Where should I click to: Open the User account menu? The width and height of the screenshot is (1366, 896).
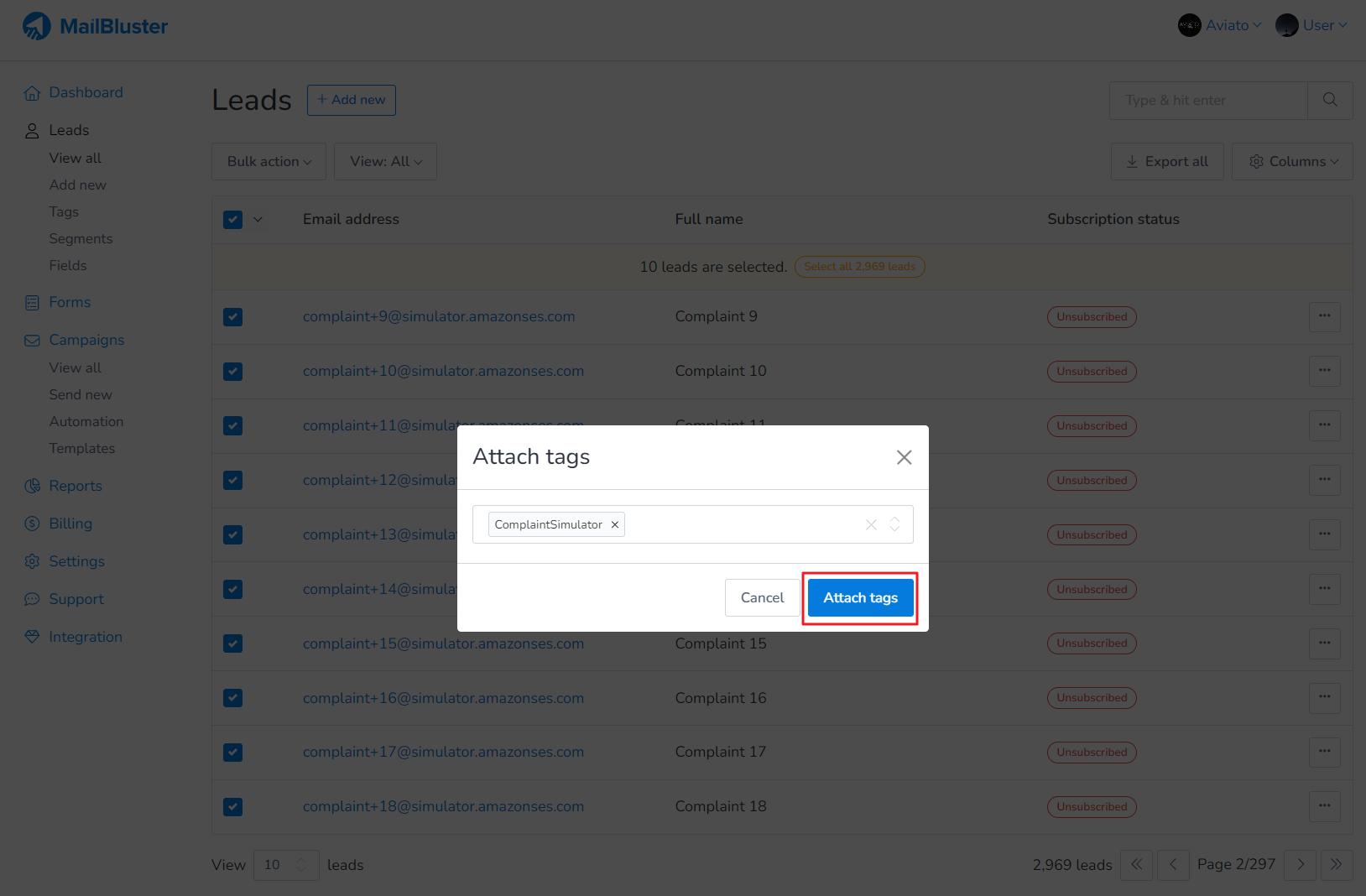pos(1311,25)
